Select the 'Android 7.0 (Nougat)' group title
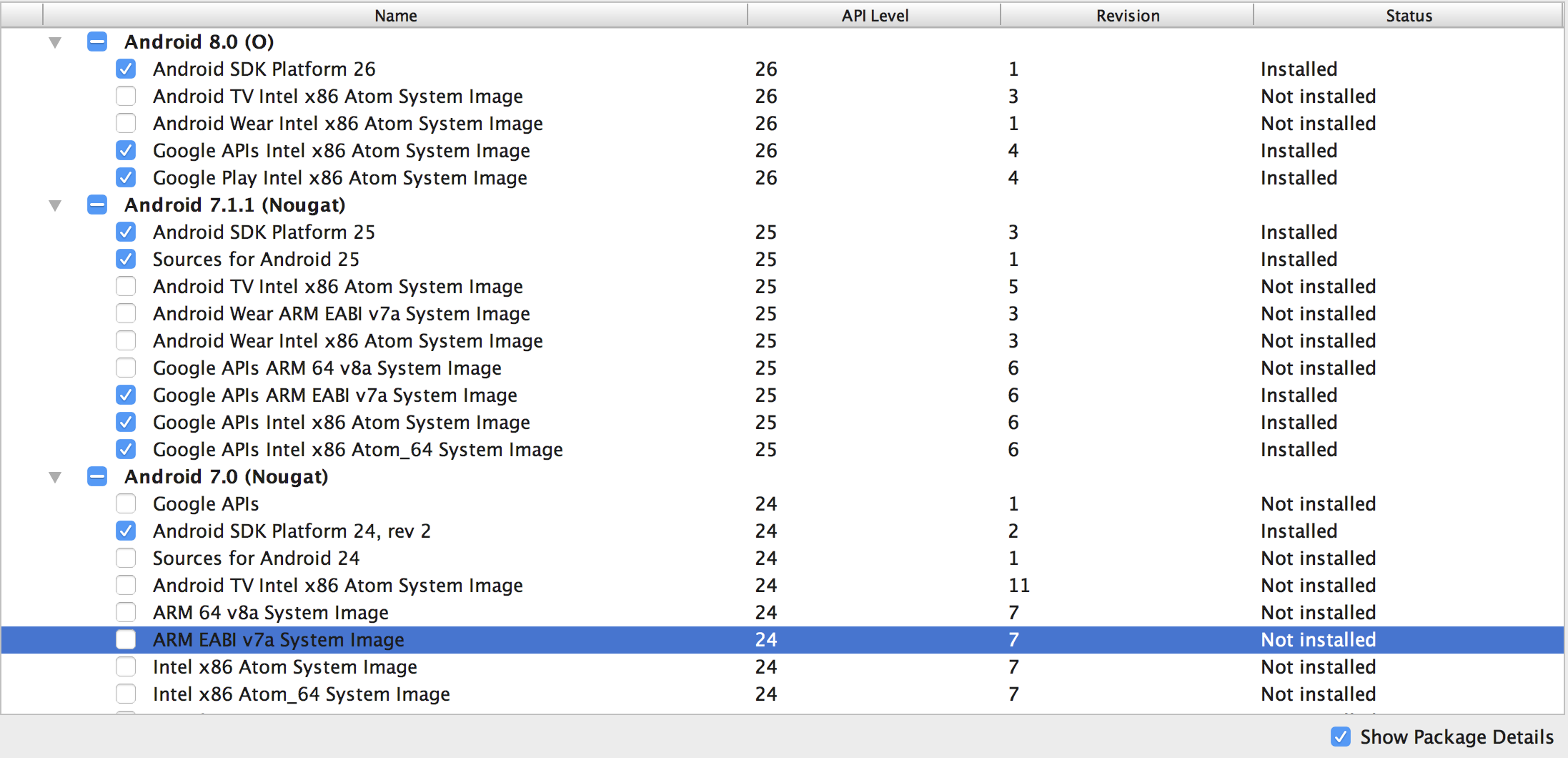Screen dimensions: 1568x758 [227, 477]
